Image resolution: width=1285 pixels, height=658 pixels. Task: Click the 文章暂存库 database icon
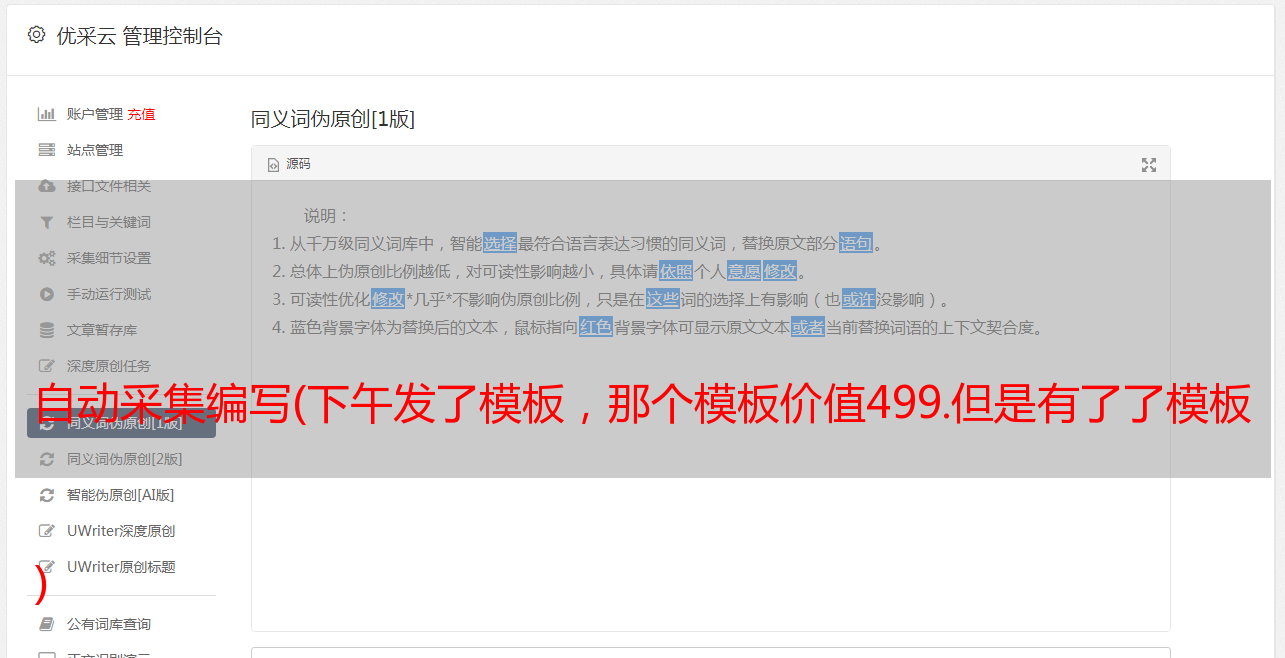(x=46, y=330)
